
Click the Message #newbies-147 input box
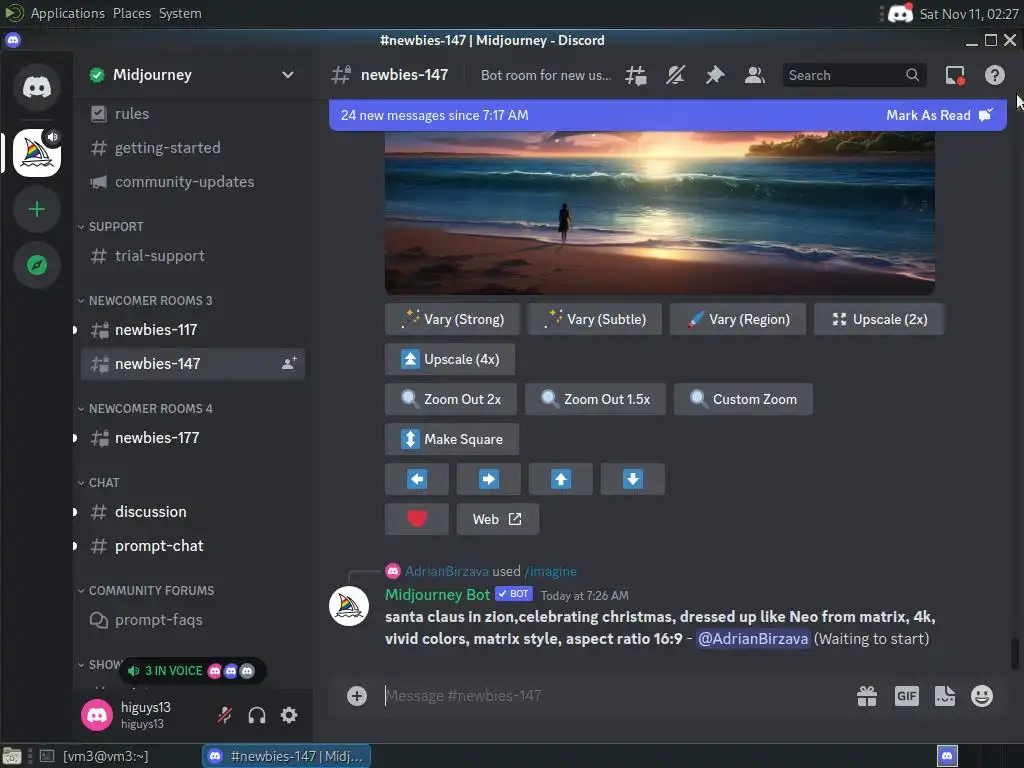tap(614, 696)
